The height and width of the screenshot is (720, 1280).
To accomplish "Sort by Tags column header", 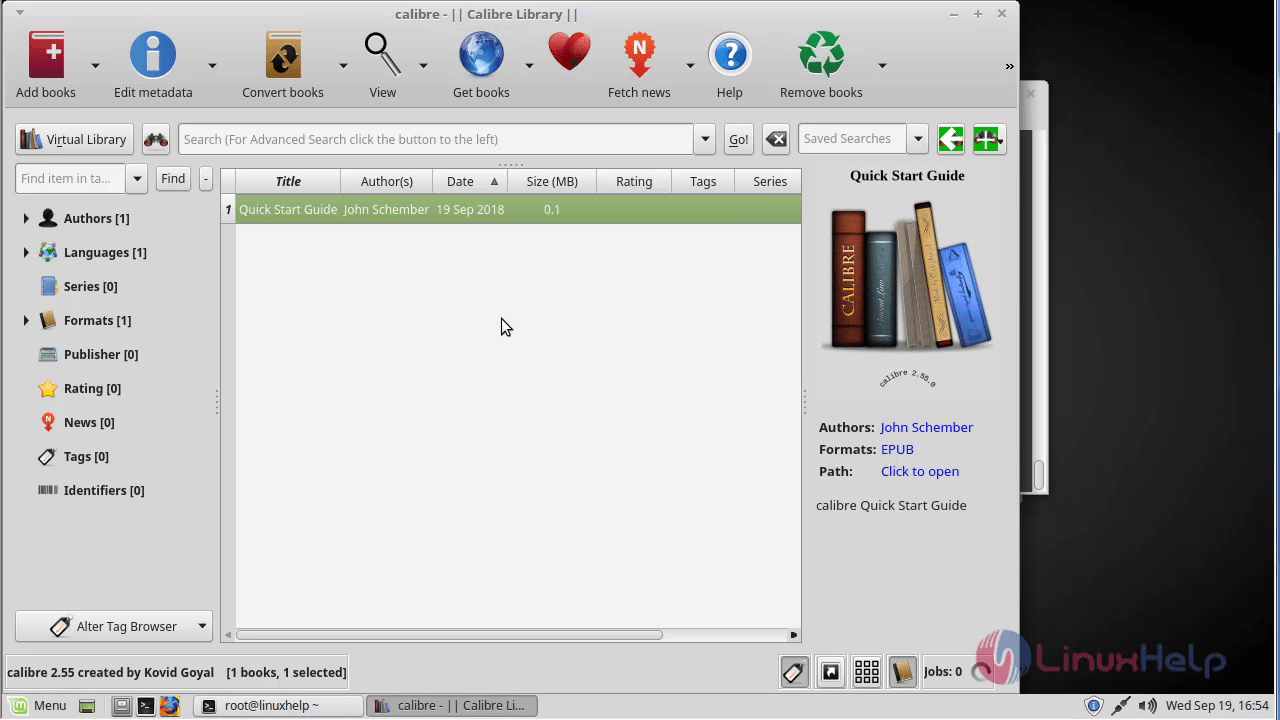I will 703,181.
